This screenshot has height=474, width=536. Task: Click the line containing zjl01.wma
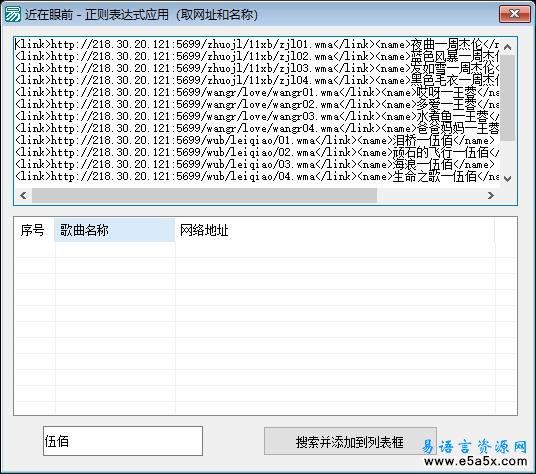coord(257,44)
